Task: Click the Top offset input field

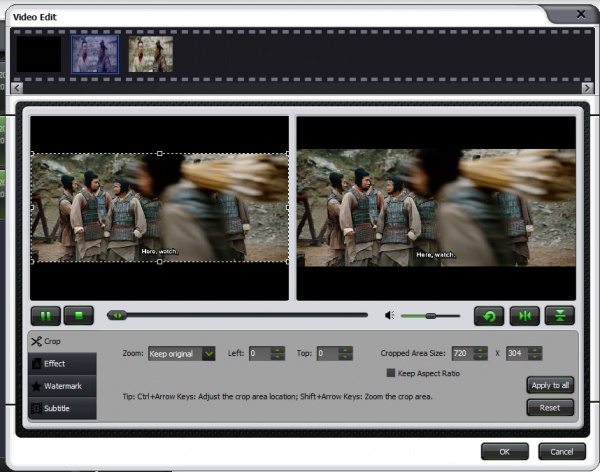Action: point(328,353)
